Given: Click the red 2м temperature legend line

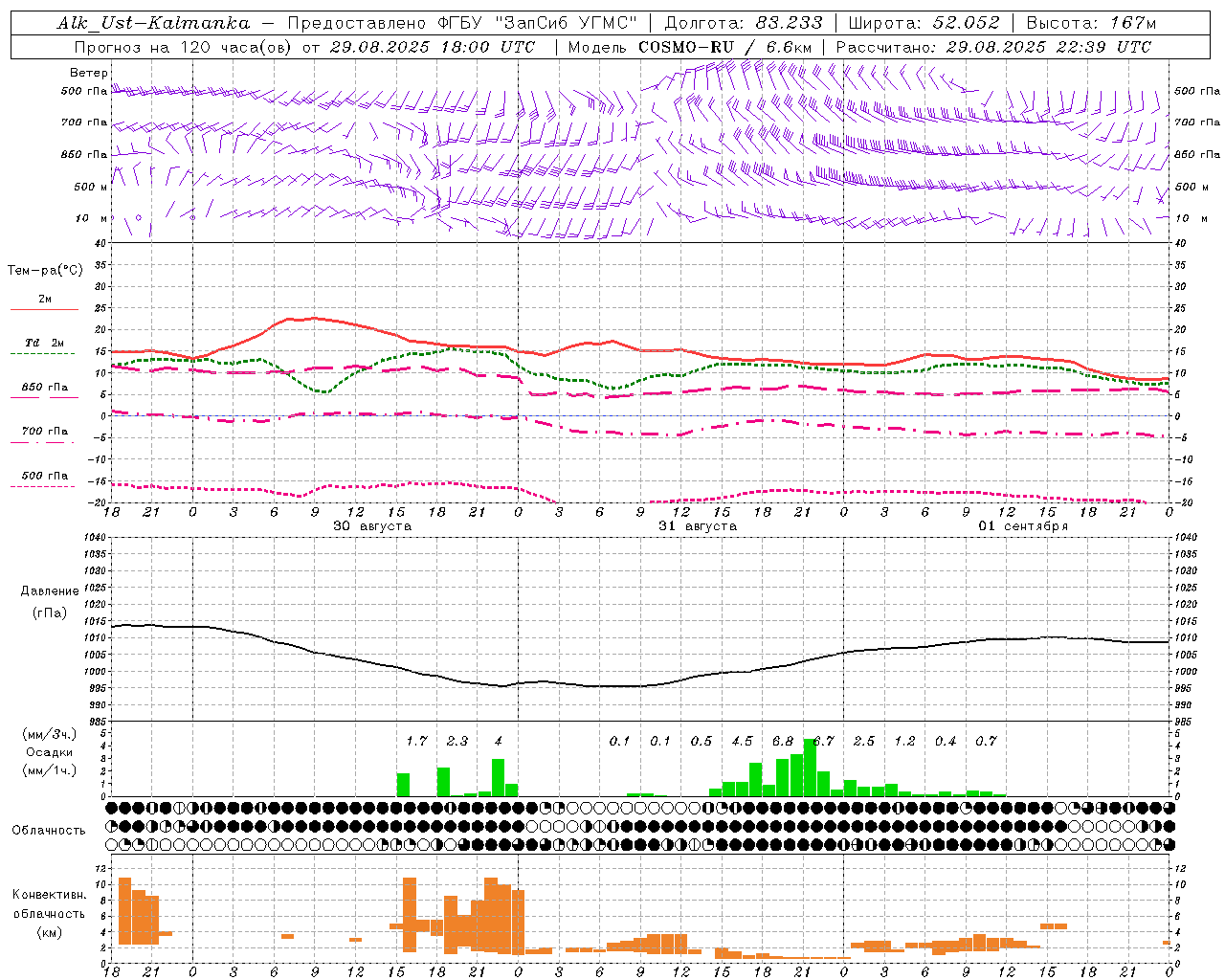Looking at the screenshot, I should pos(45,309).
